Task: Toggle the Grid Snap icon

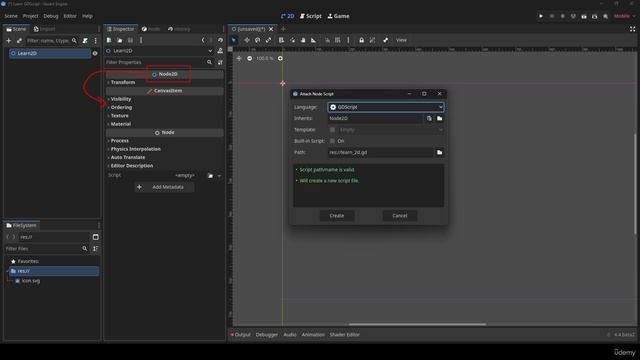Action: 338,40
